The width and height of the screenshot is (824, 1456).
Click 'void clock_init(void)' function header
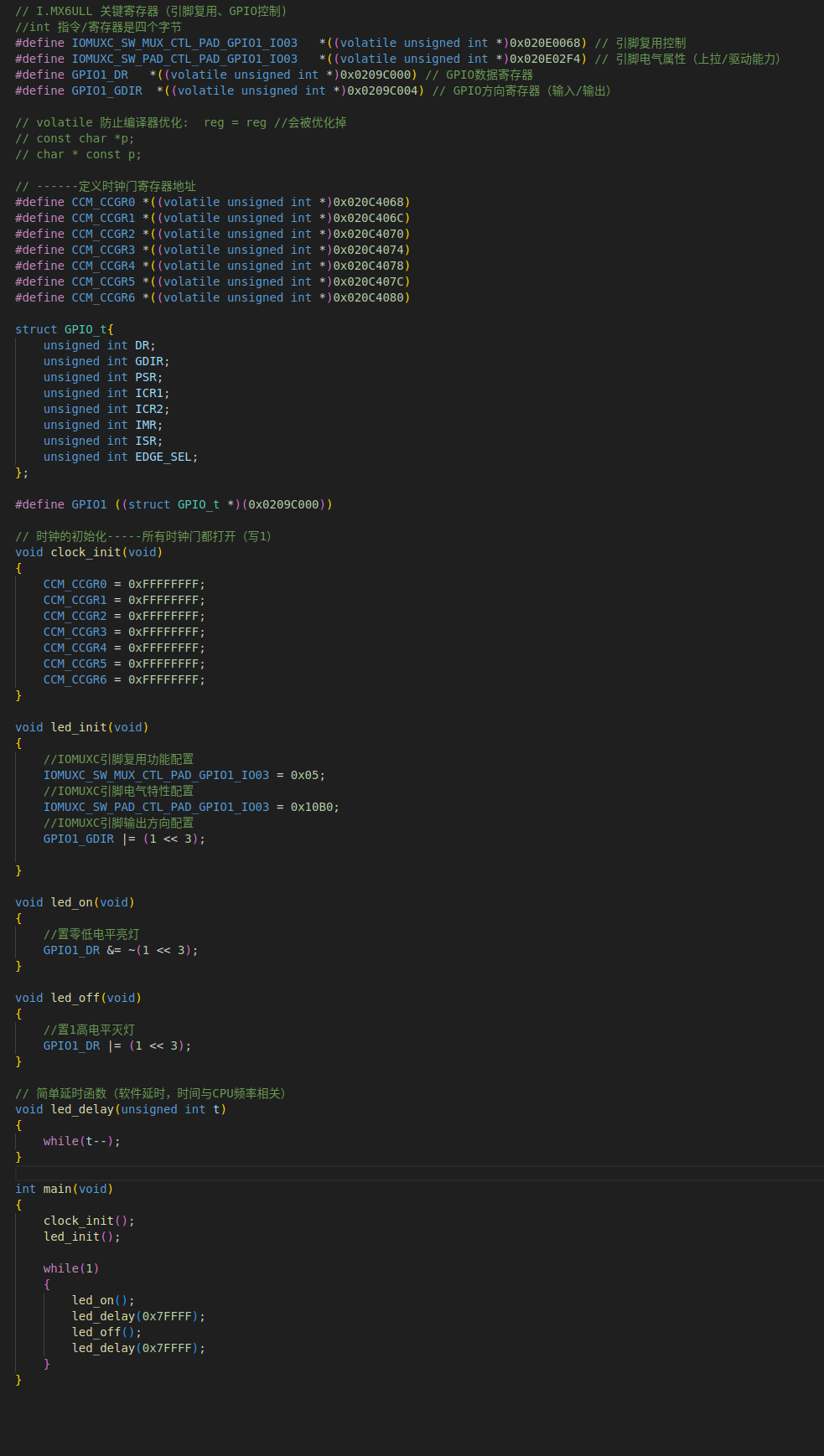(x=89, y=552)
